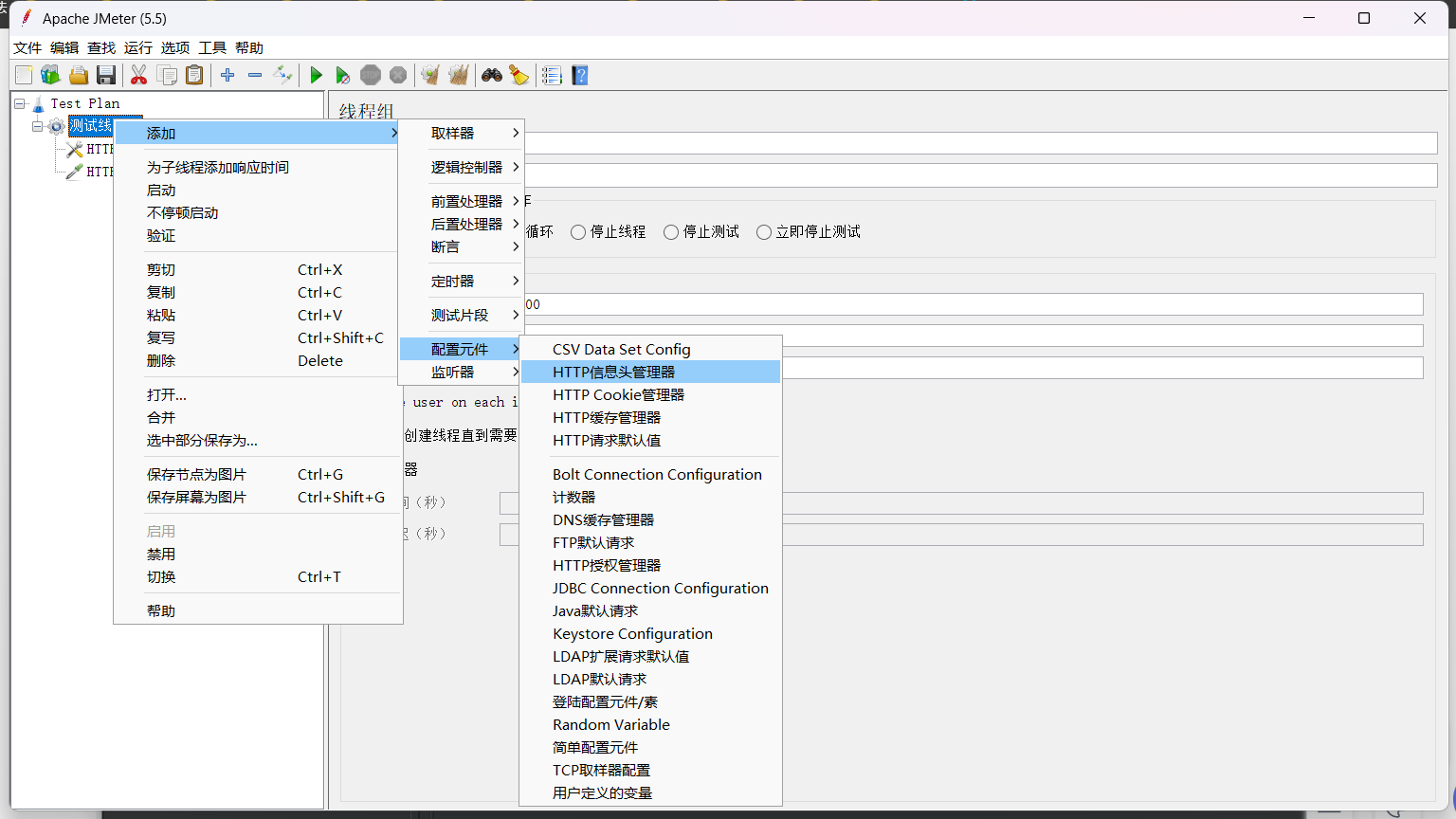This screenshot has height=819, width=1456.
Task: Open the Function helper list icon
Action: (x=552, y=75)
